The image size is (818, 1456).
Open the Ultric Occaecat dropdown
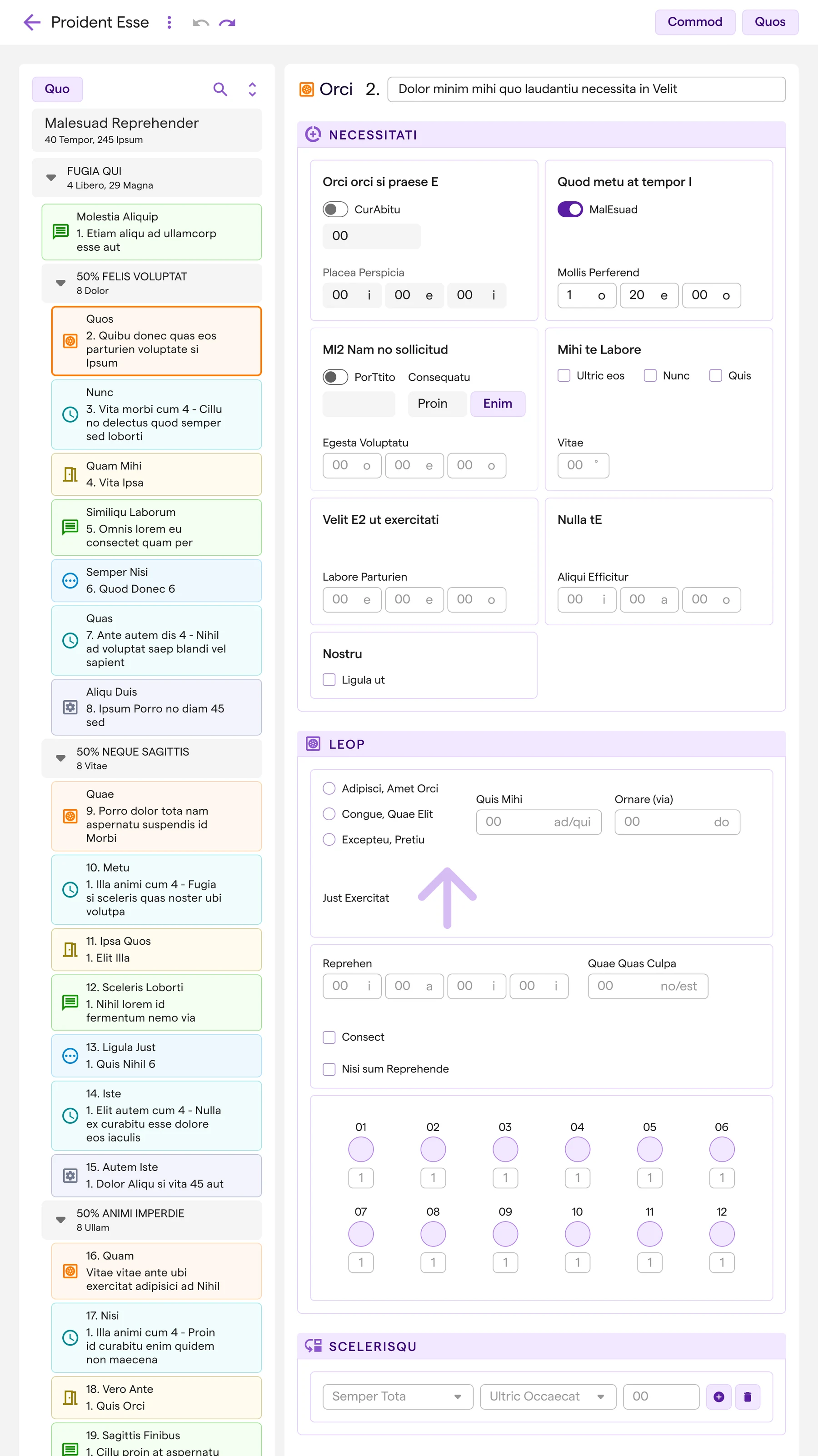click(x=548, y=1396)
